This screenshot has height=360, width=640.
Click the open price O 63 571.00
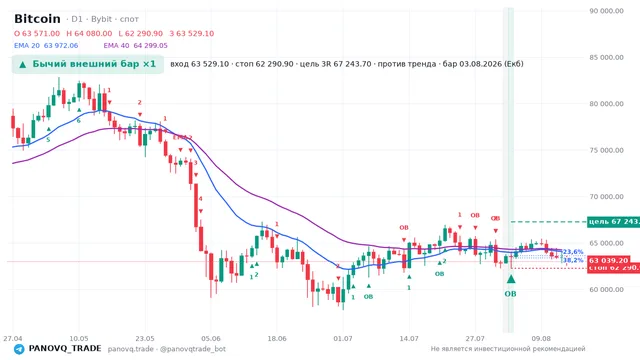point(37,33)
